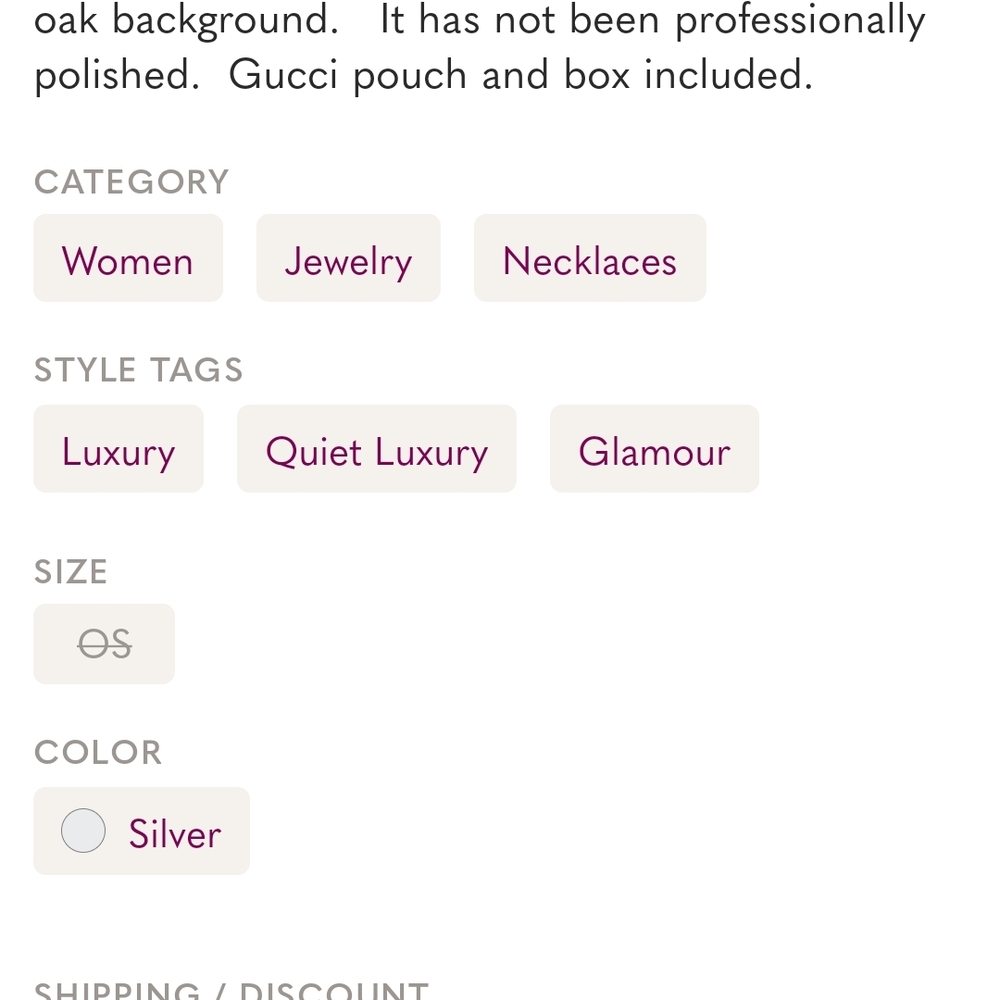Click the COLOR section heading
Image resolution: width=1000 pixels, height=1000 pixels.
tap(98, 752)
